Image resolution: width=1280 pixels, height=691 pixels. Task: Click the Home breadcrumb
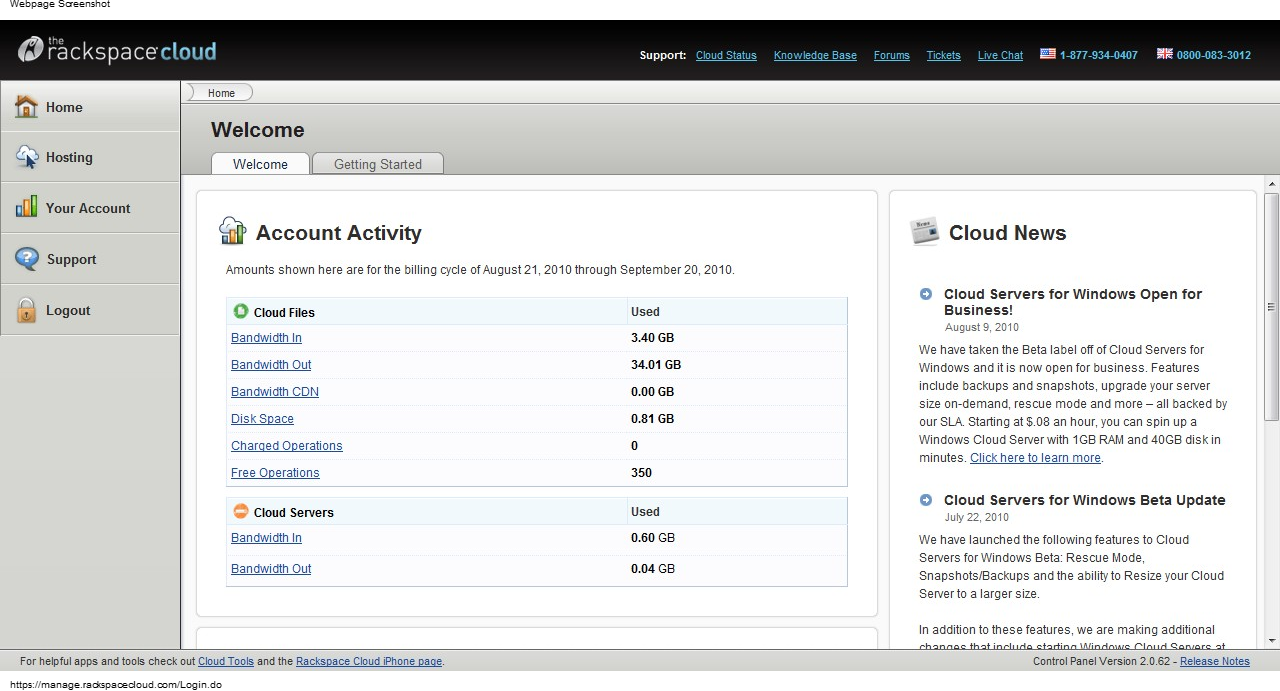pos(221,93)
